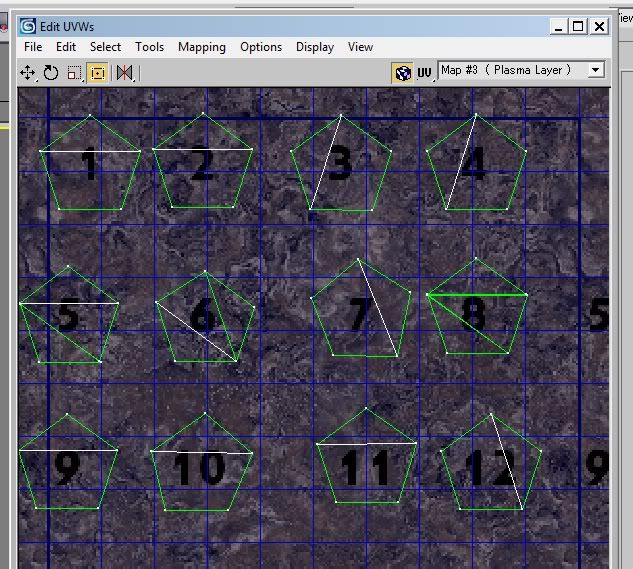Close the Edit UVWs window
This screenshot has width=633, height=569.
tap(599, 27)
